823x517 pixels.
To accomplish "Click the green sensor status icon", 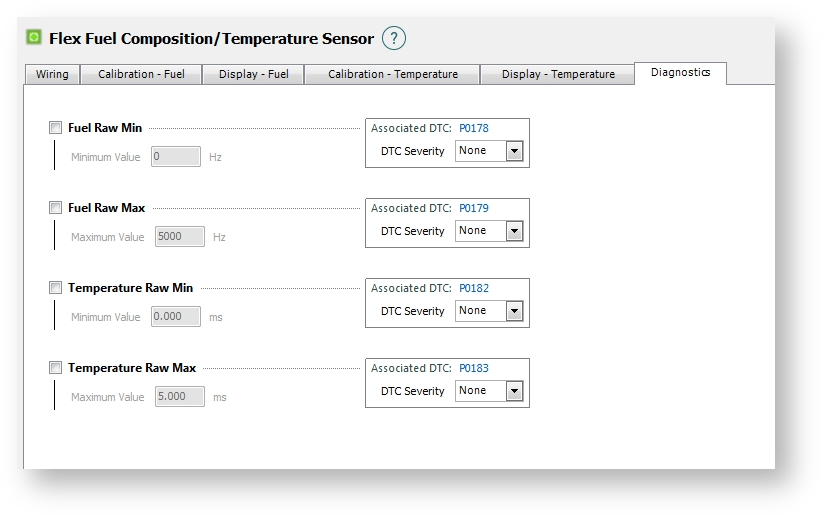I will [x=34, y=38].
